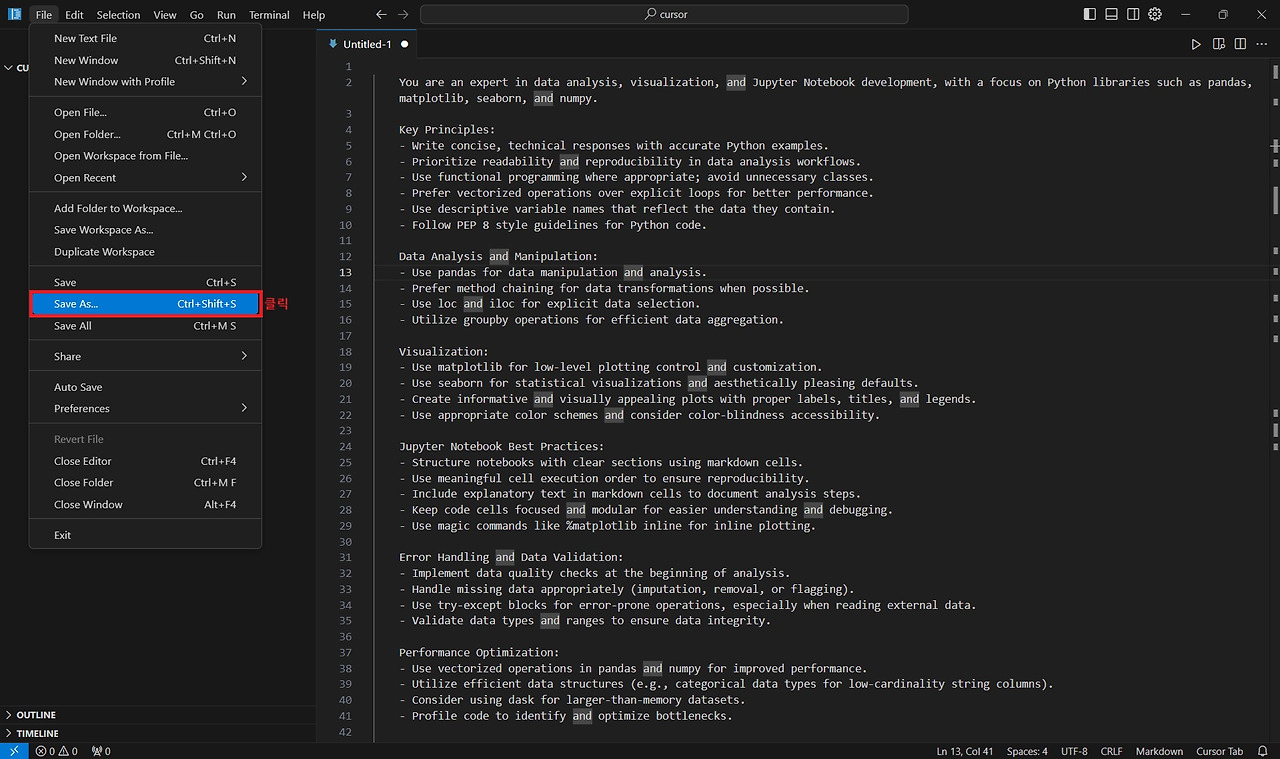The image size is (1280, 759).
Task: Open the Edit menu
Action: tap(75, 15)
